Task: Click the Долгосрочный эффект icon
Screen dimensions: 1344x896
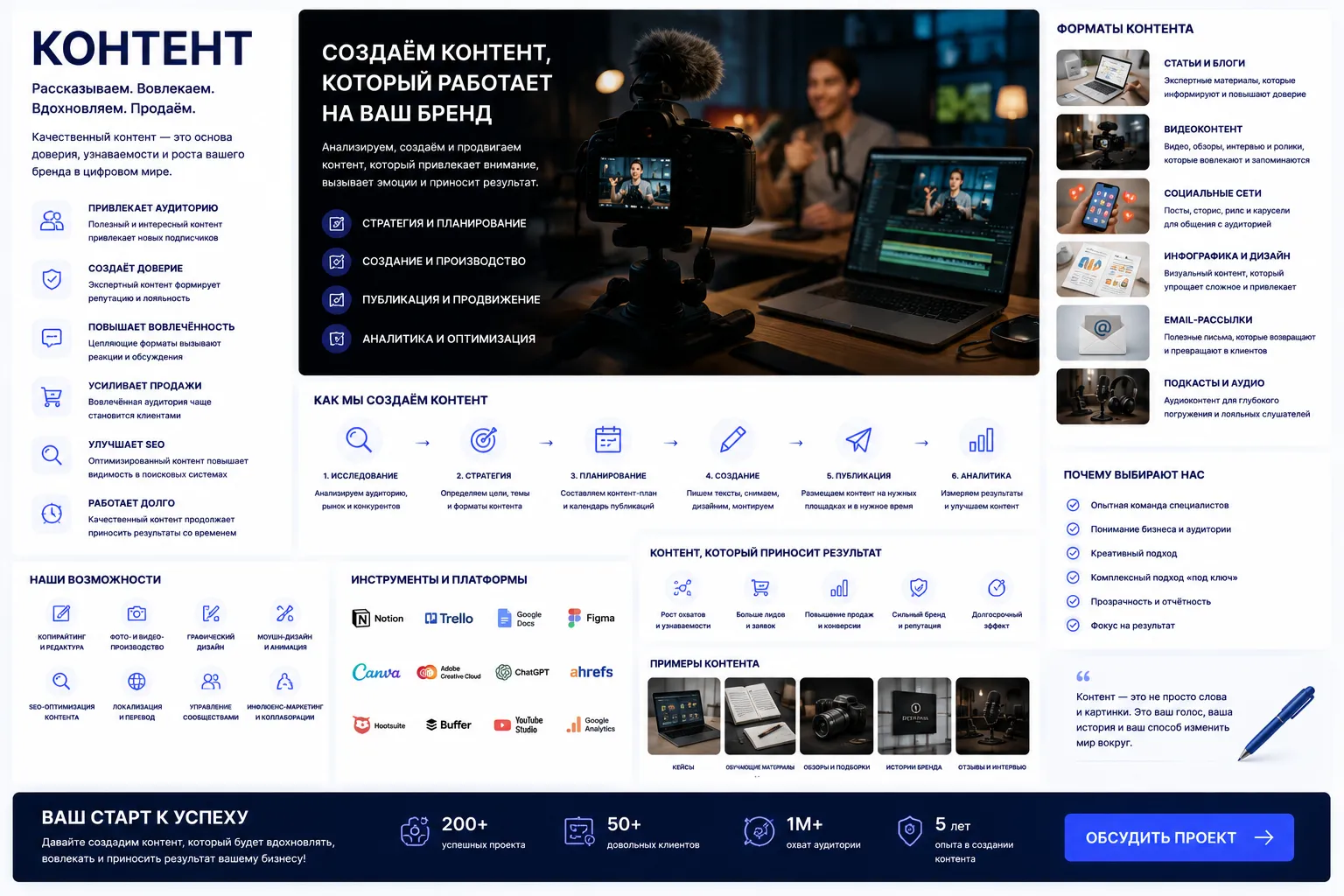Action: (x=996, y=587)
